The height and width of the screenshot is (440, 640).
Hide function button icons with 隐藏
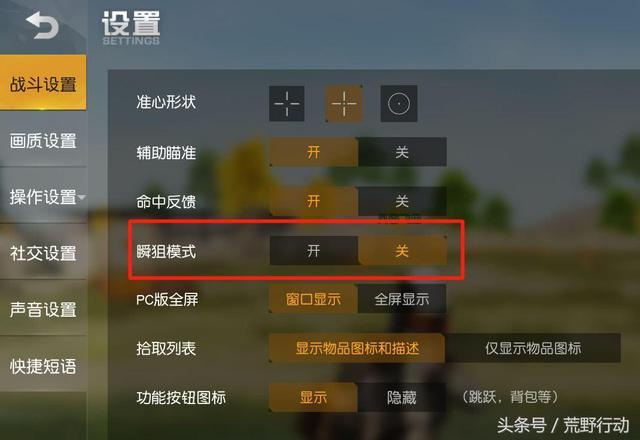coord(402,397)
